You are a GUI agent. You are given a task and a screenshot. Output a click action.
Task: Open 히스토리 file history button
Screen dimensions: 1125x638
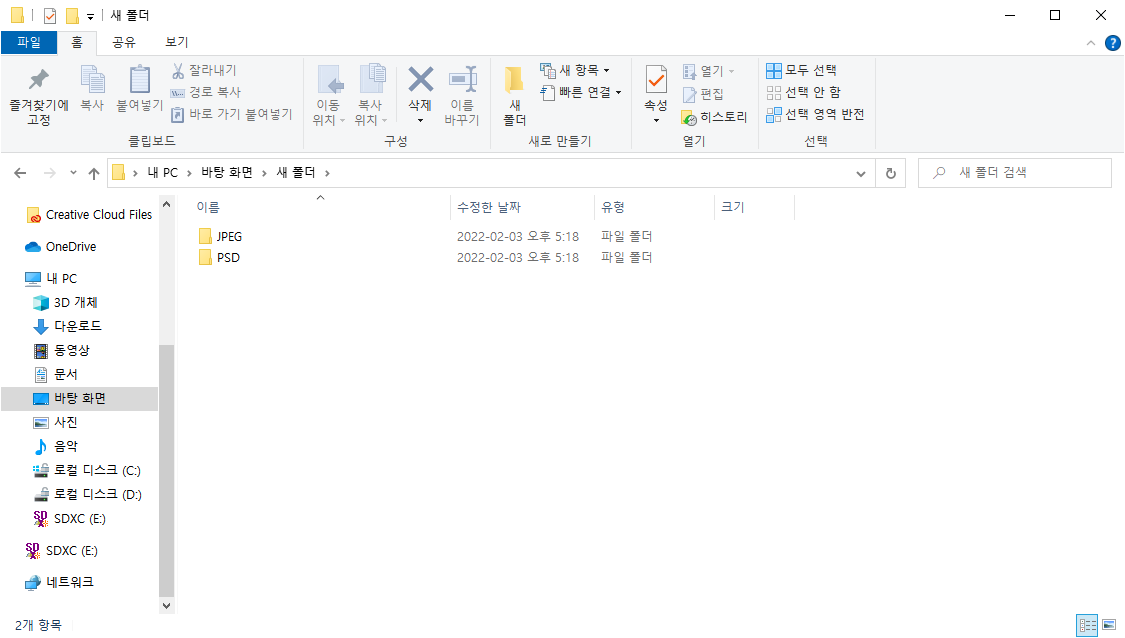click(x=715, y=117)
